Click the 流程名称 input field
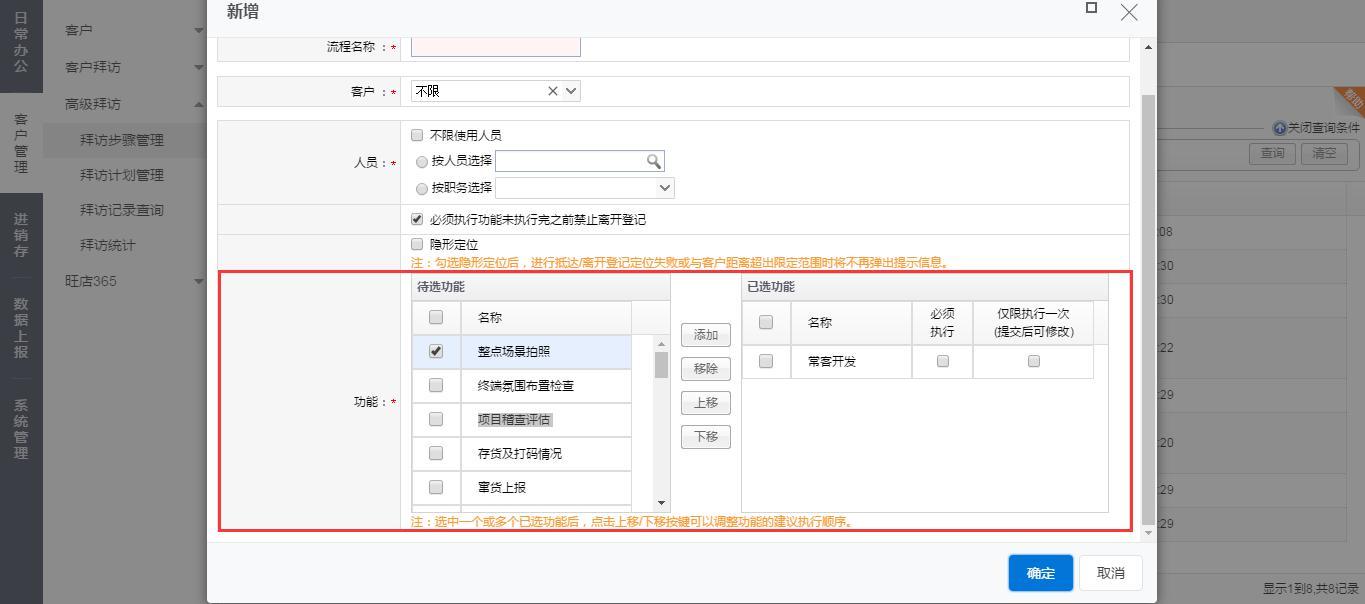1365x604 pixels. tap(495, 46)
